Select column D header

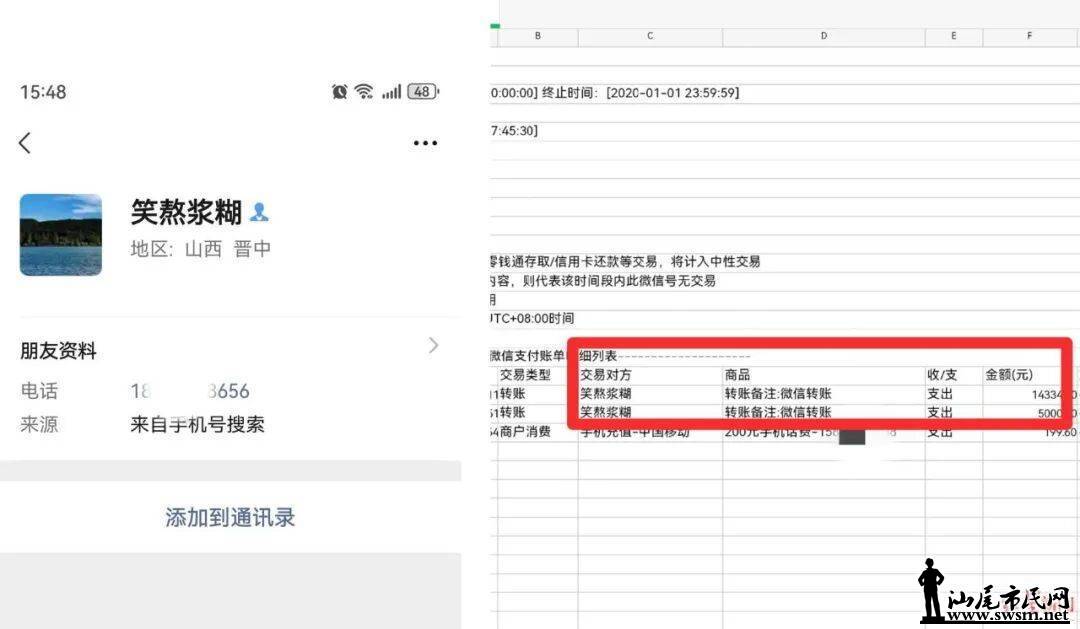pyautogui.click(x=824, y=37)
